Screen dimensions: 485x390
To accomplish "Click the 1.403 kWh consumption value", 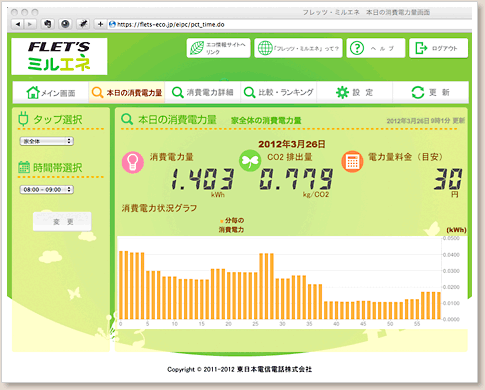I will (x=203, y=179).
